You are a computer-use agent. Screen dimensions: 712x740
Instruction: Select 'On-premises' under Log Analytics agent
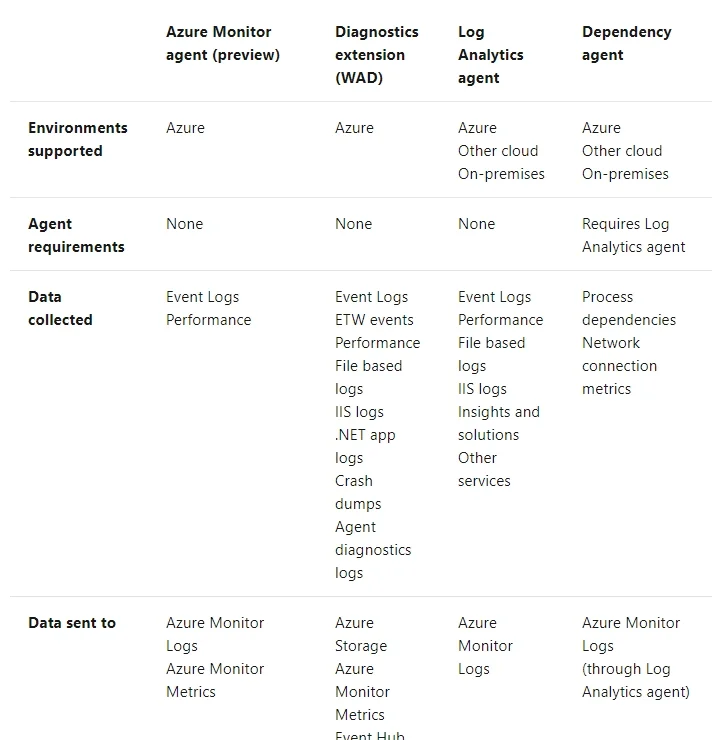[x=501, y=174]
